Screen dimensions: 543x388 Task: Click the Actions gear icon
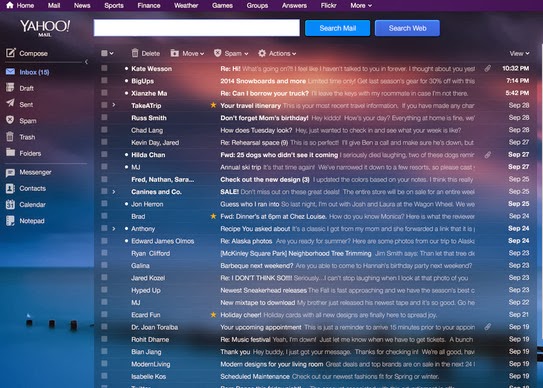tap(262, 53)
